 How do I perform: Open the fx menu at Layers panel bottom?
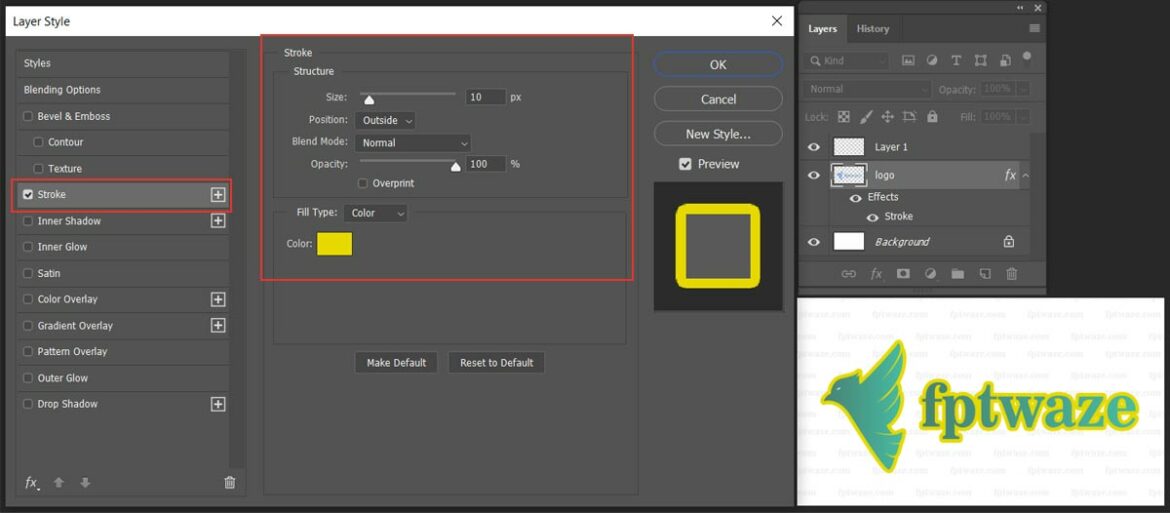(876, 274)
